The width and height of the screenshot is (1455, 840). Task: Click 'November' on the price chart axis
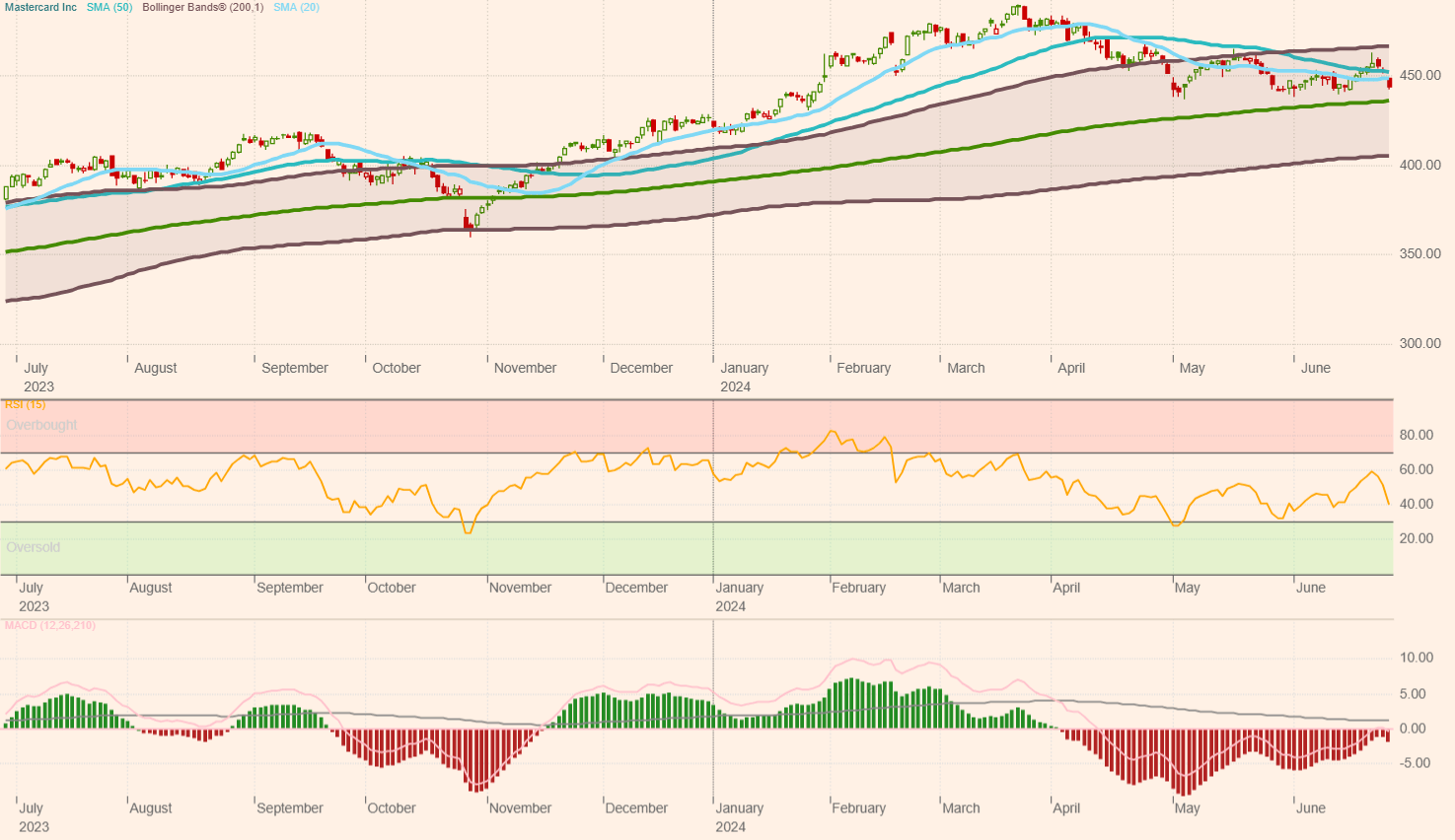click(x=526, y=368)
